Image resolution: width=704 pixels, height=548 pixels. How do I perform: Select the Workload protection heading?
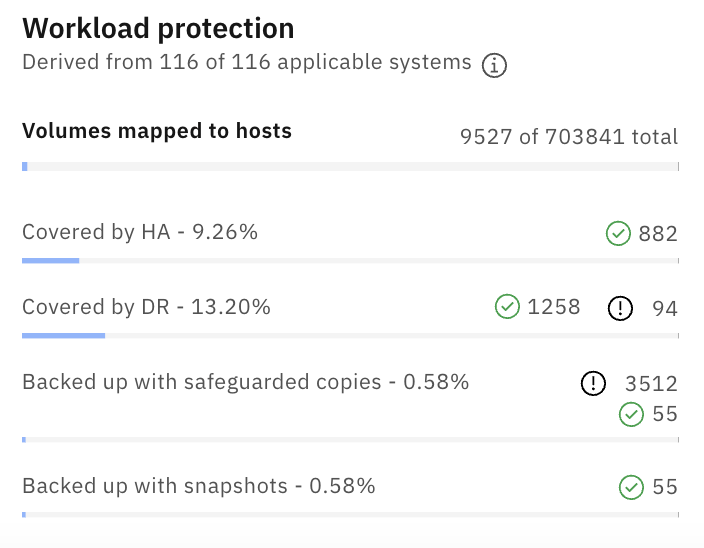coord(158,29)
